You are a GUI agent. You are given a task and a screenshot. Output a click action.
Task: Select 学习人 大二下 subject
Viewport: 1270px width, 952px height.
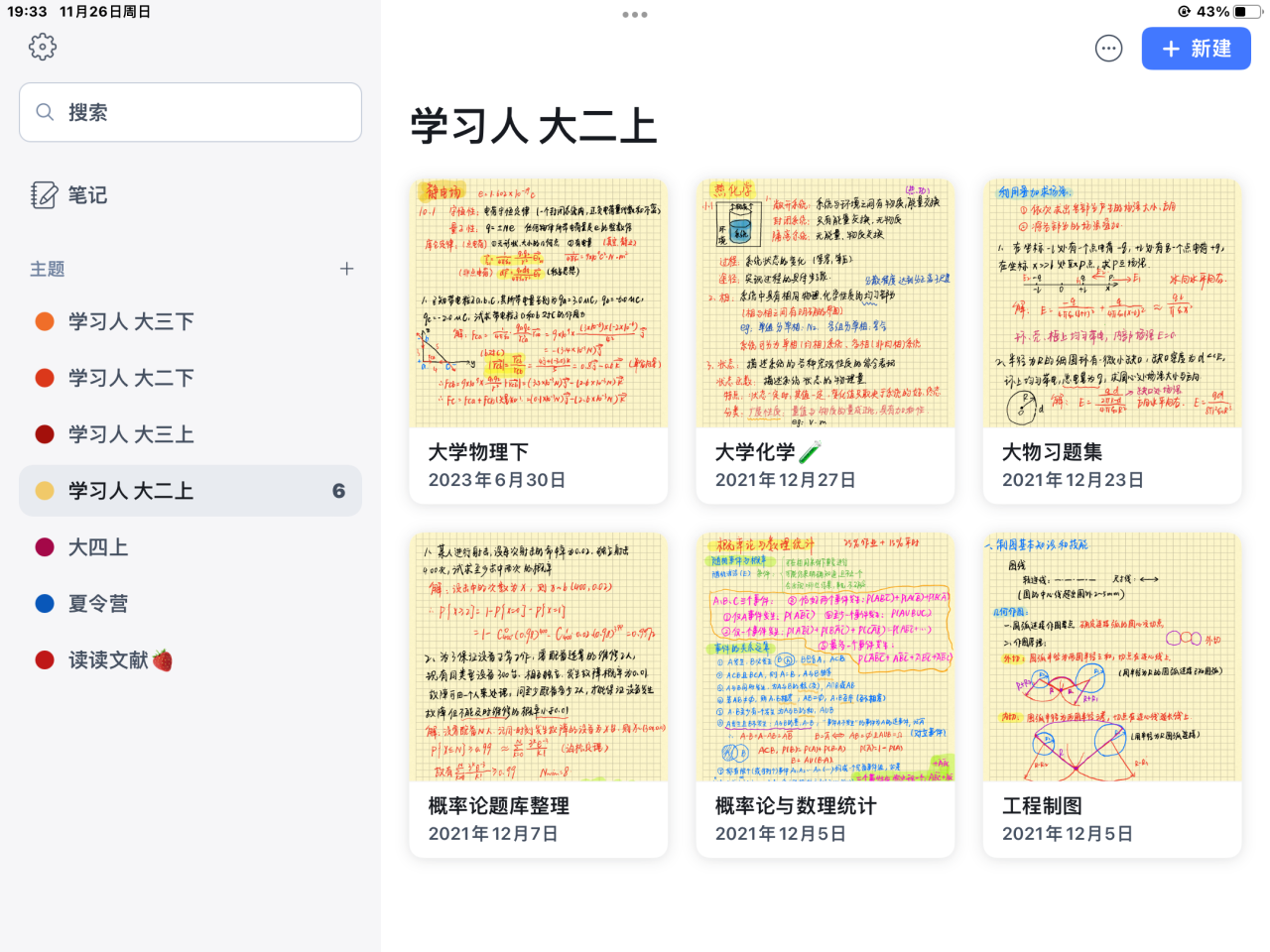click(131, 378)
